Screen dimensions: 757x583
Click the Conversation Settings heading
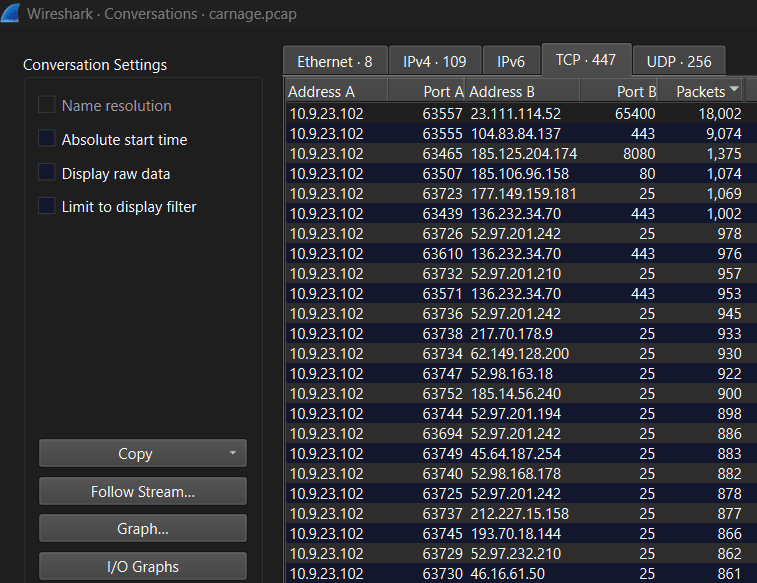point(95,65)
